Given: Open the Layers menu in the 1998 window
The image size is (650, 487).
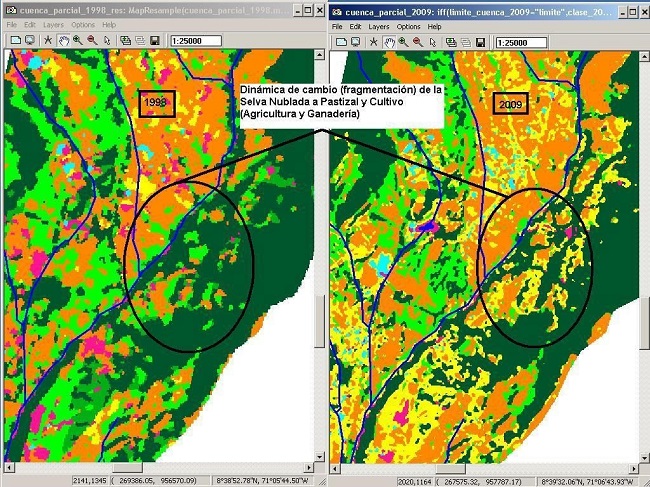Looking at the screenshot, I should 56,24.
